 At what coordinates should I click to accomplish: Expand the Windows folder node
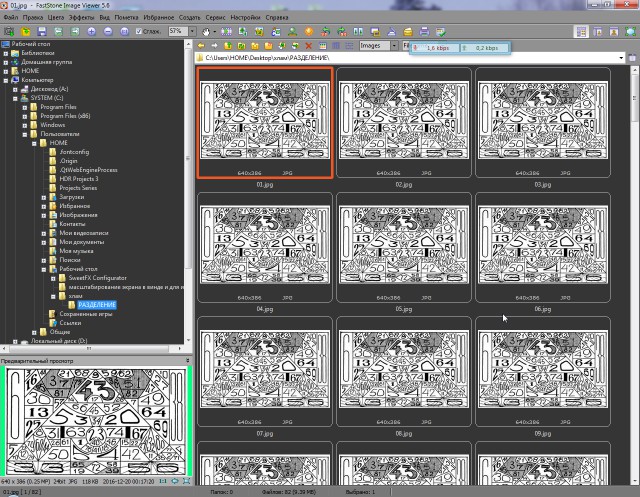pyautogui.click(x=25, y=125)
